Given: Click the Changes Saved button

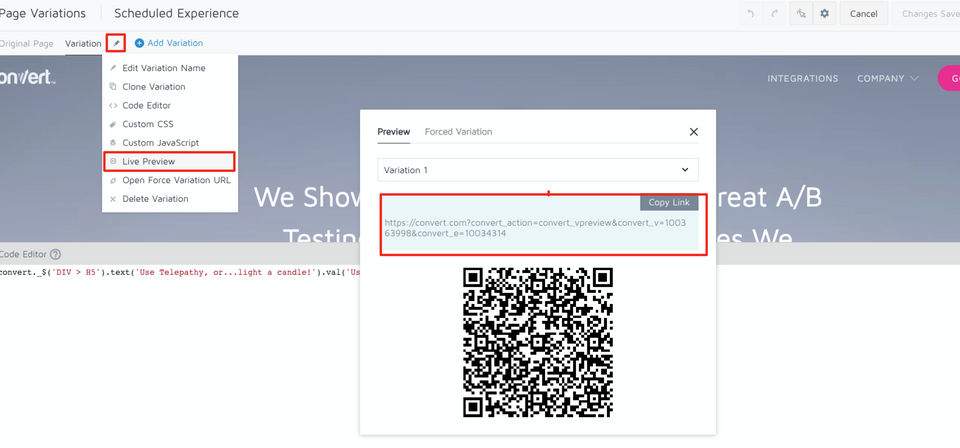Looking at the screenshot, I should click(x=929, y=13).
